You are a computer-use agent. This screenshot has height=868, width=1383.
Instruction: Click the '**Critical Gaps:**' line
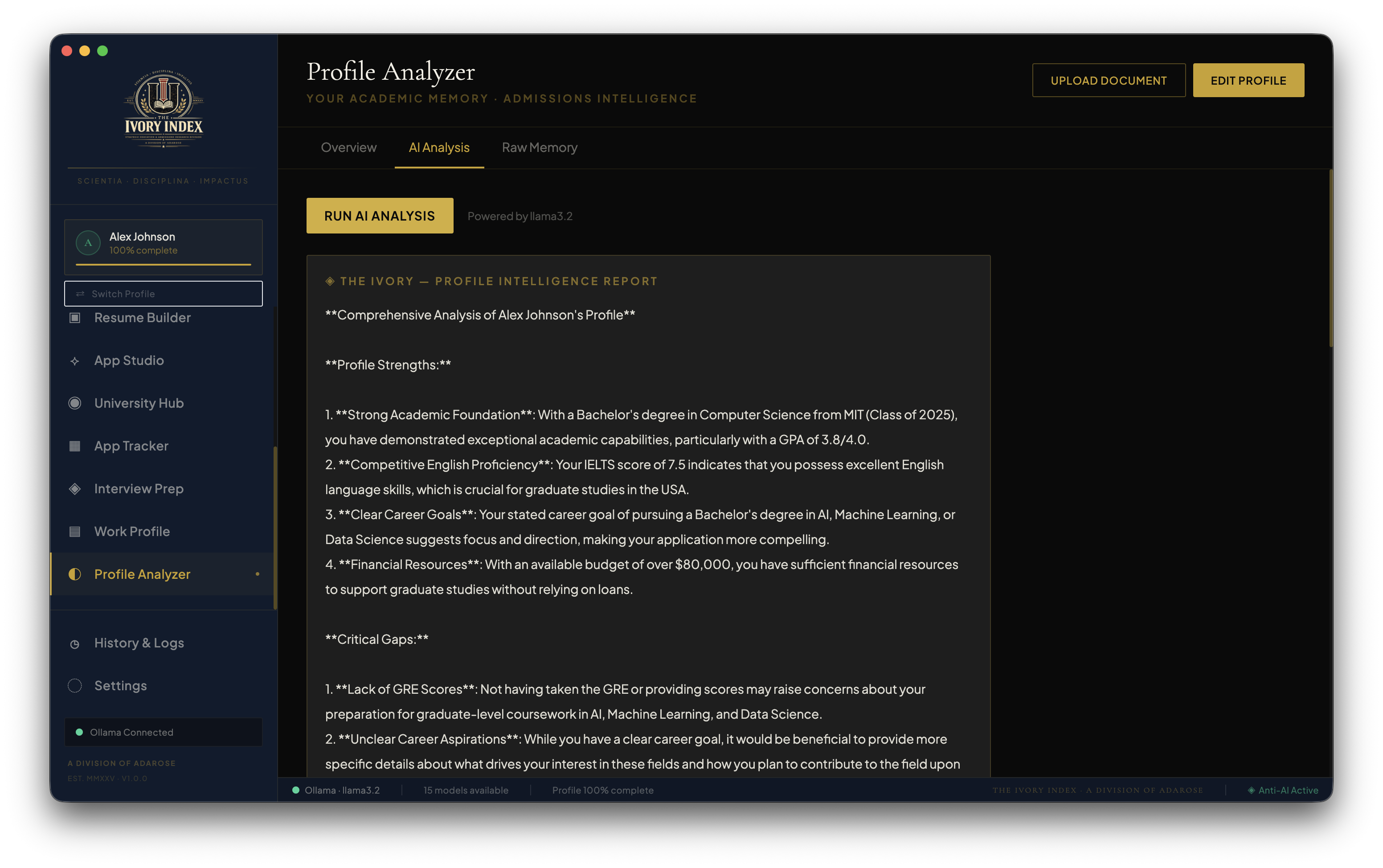[376, 639]
